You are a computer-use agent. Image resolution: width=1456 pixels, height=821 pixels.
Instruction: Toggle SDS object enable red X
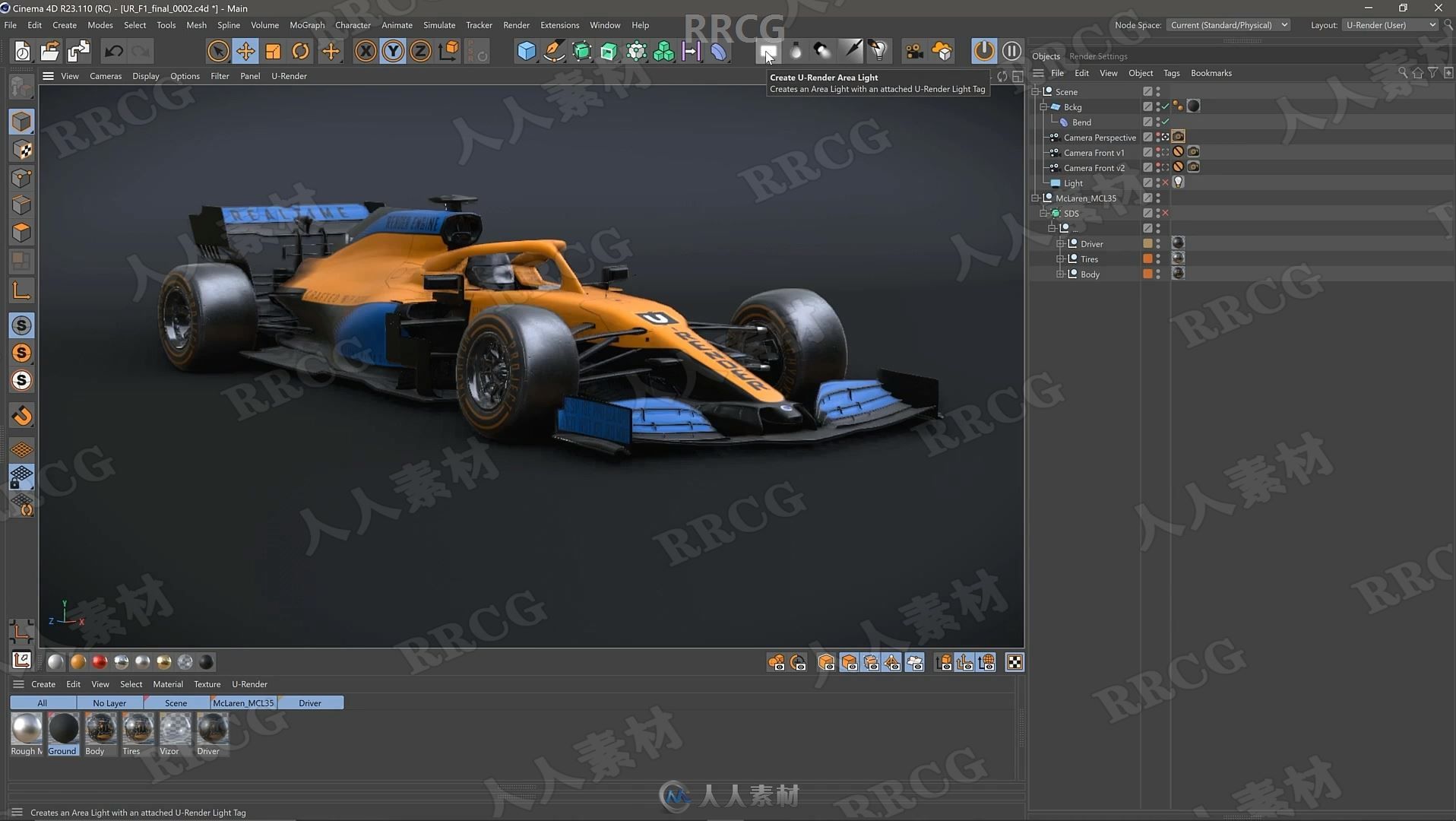tap(1166, 214)
